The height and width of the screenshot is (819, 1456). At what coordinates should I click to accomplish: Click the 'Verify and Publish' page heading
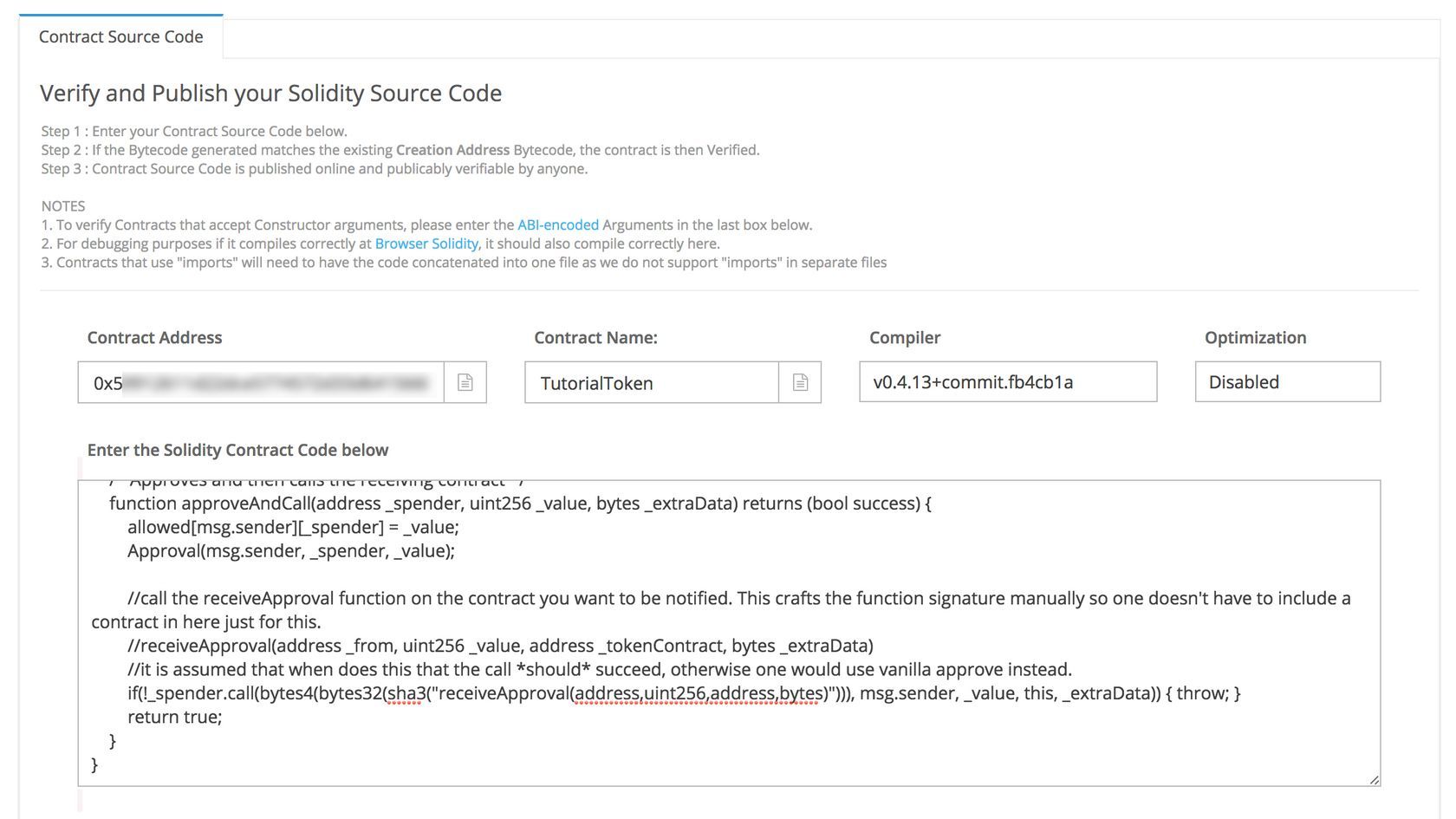(x=270, y=93)
